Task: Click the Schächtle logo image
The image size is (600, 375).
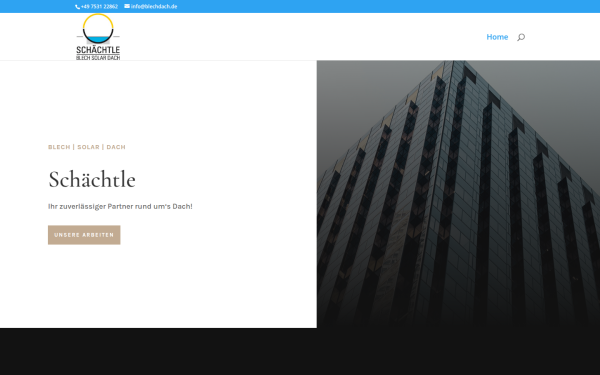Action: (98, 37)
